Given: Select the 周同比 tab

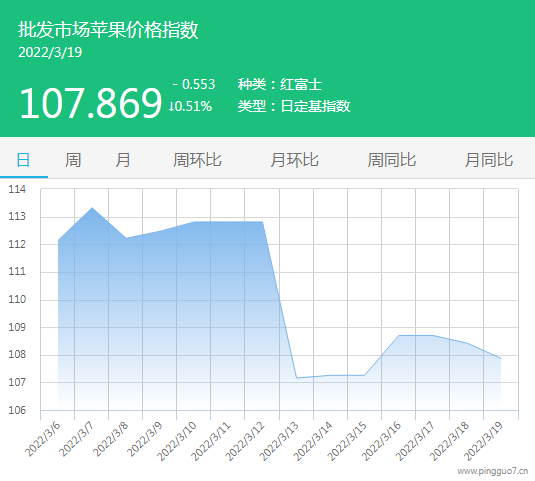Looking at the screenshot, I should click(x=392, y=160).
